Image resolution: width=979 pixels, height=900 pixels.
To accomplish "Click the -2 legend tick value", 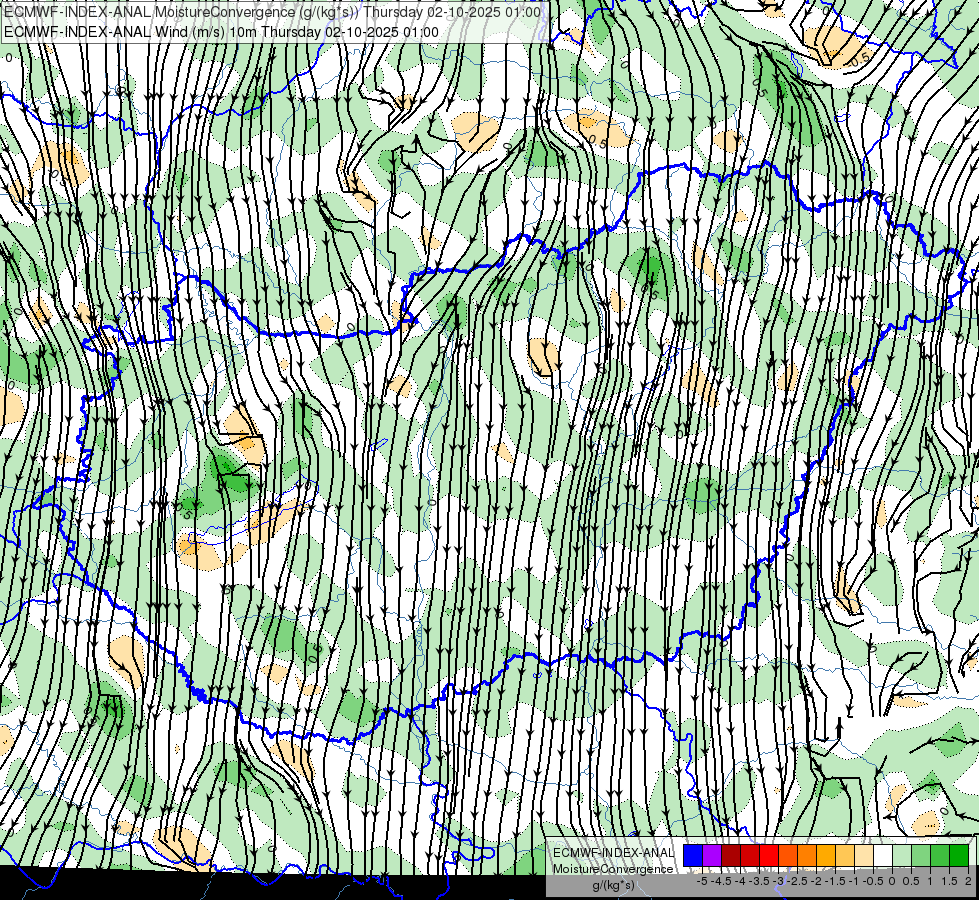I will pyautogui.click(x=817, y=881).
